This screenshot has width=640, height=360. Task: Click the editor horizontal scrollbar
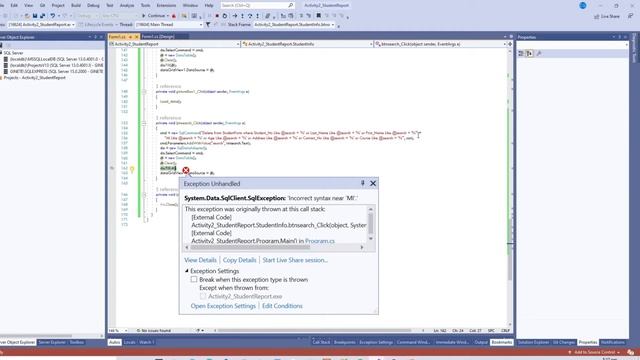314,331
